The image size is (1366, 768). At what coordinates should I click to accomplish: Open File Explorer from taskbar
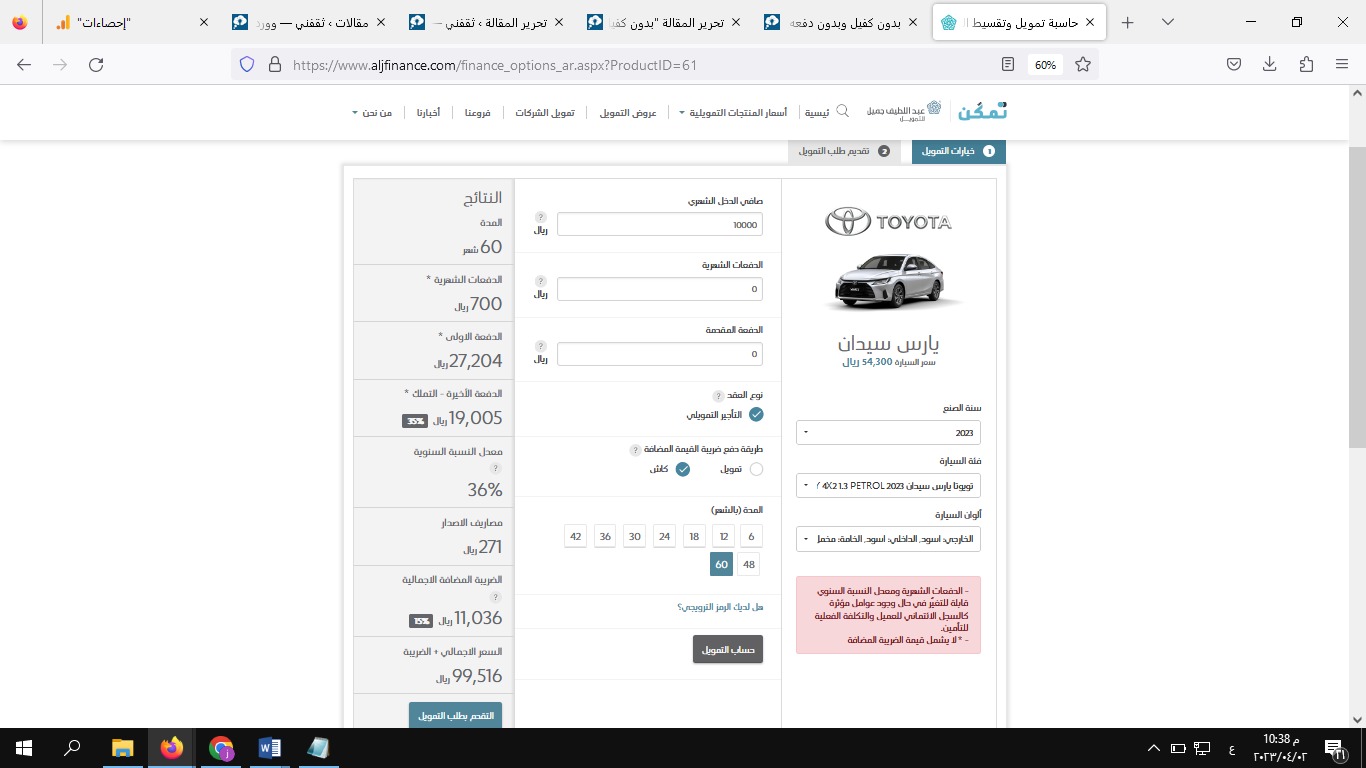pyautogui.click(x=122, y=747)
